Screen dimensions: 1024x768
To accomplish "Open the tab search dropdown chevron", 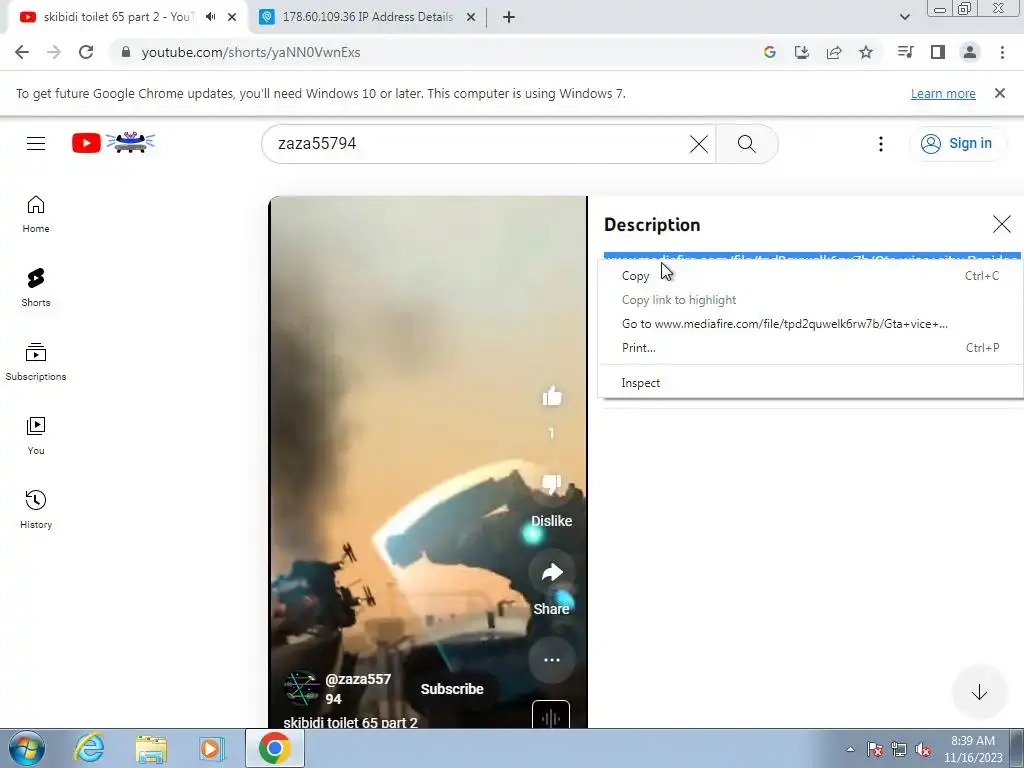I will [904, 17].
